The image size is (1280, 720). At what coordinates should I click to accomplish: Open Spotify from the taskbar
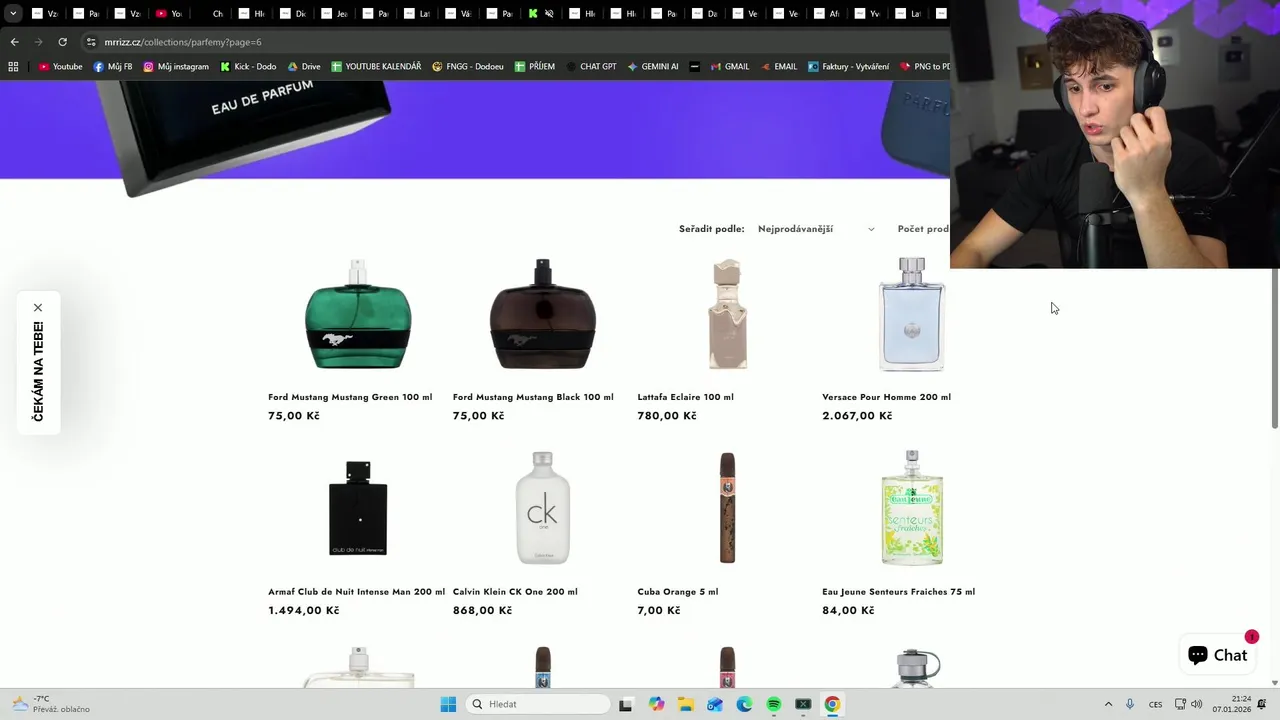pyautogui.click(x=773, y=704)
